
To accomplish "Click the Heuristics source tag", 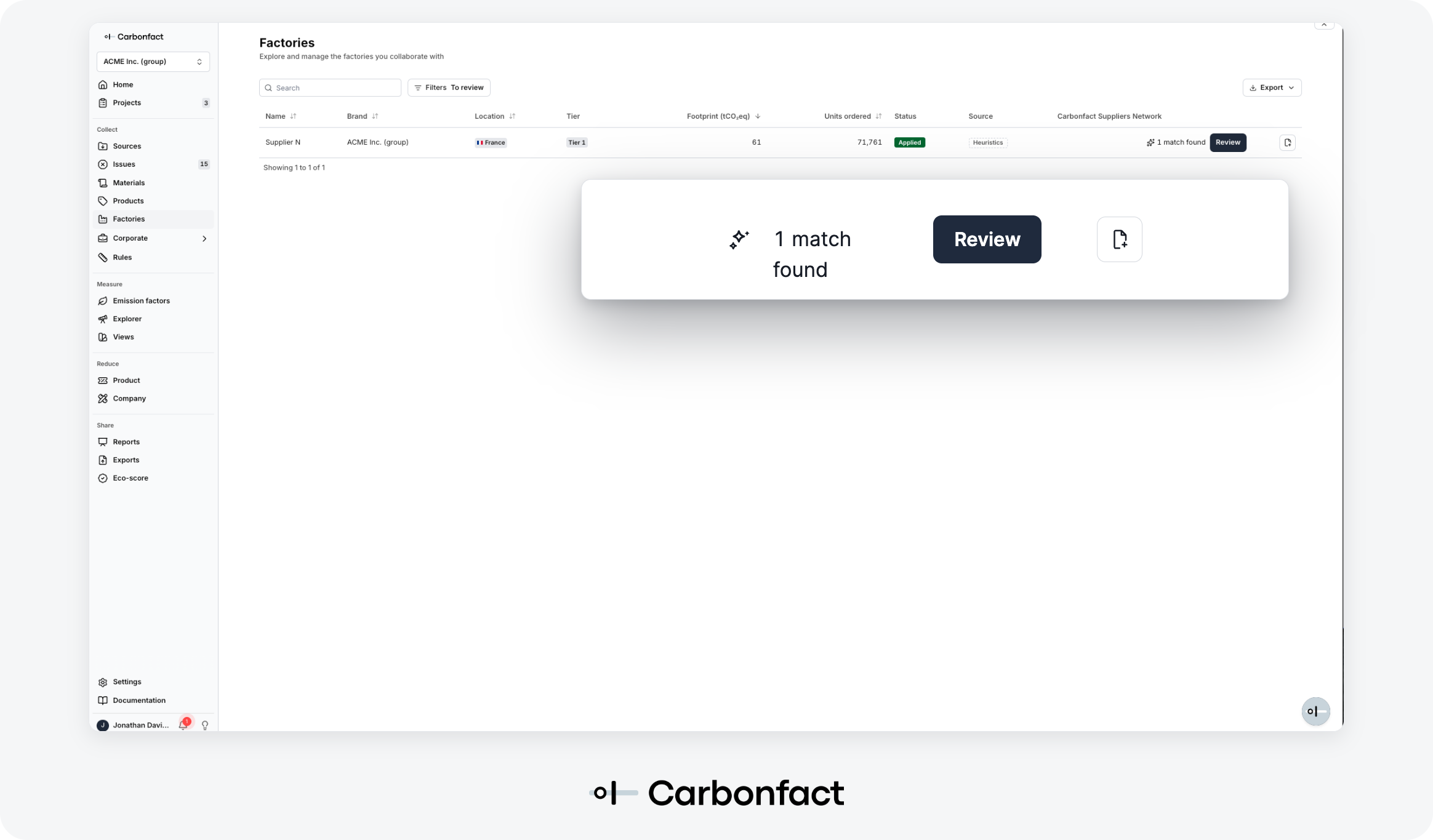I will (x=988, y=143).
